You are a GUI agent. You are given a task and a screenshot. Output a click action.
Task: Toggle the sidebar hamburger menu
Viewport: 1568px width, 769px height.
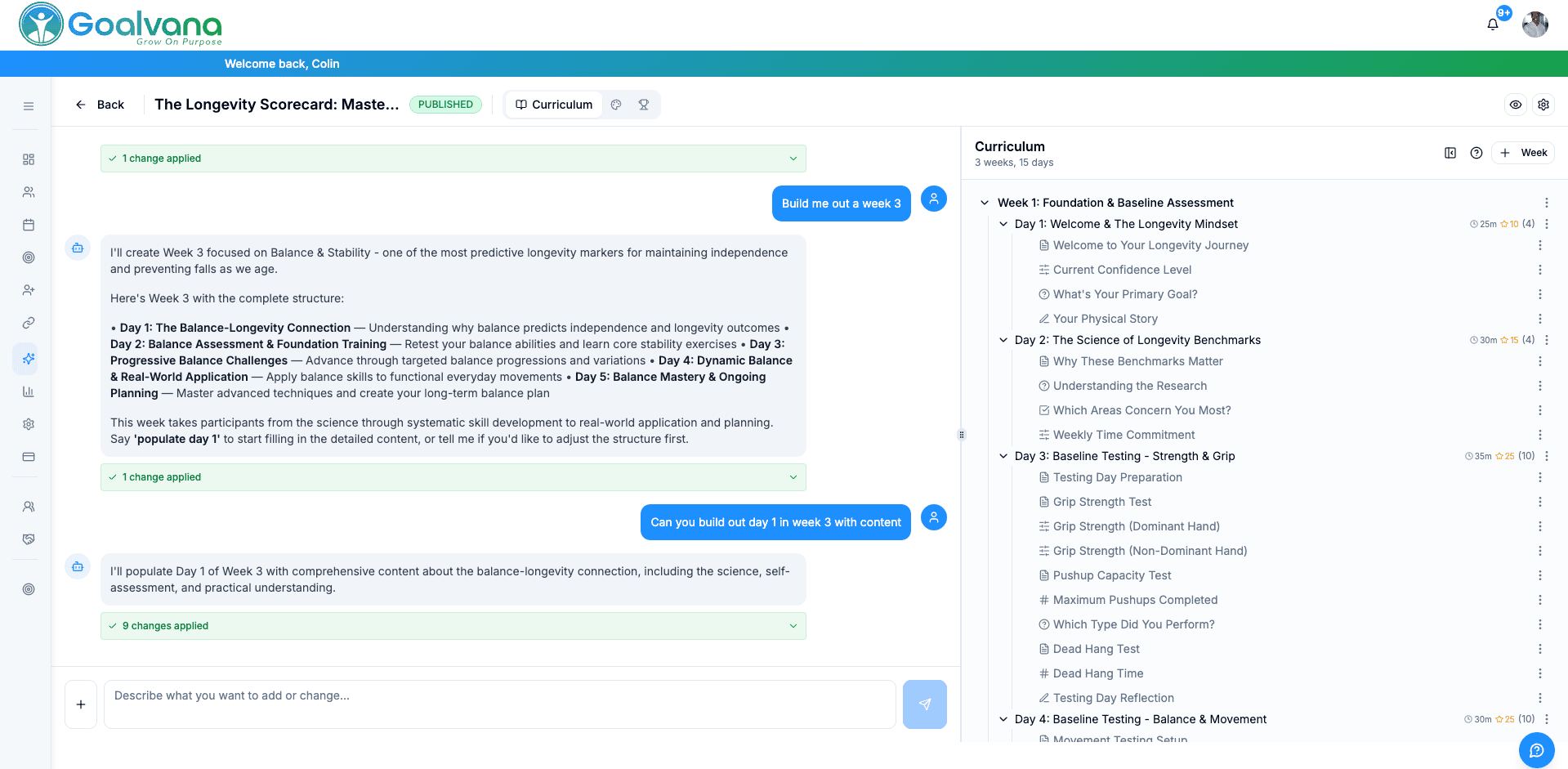28,106
